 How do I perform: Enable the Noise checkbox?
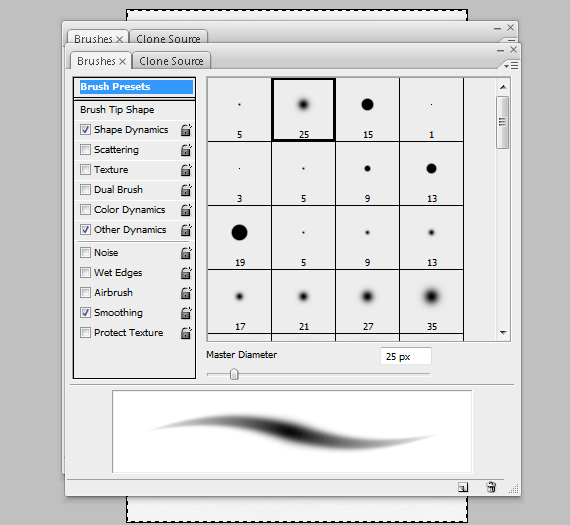(x=85, y=252)
